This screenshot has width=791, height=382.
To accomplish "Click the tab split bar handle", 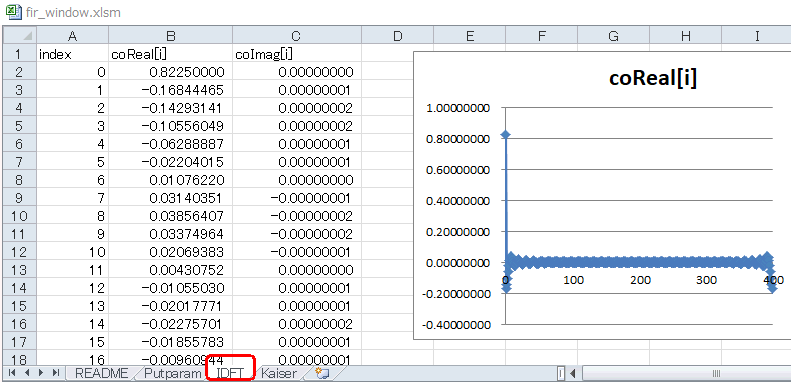I will pos(560,374).
